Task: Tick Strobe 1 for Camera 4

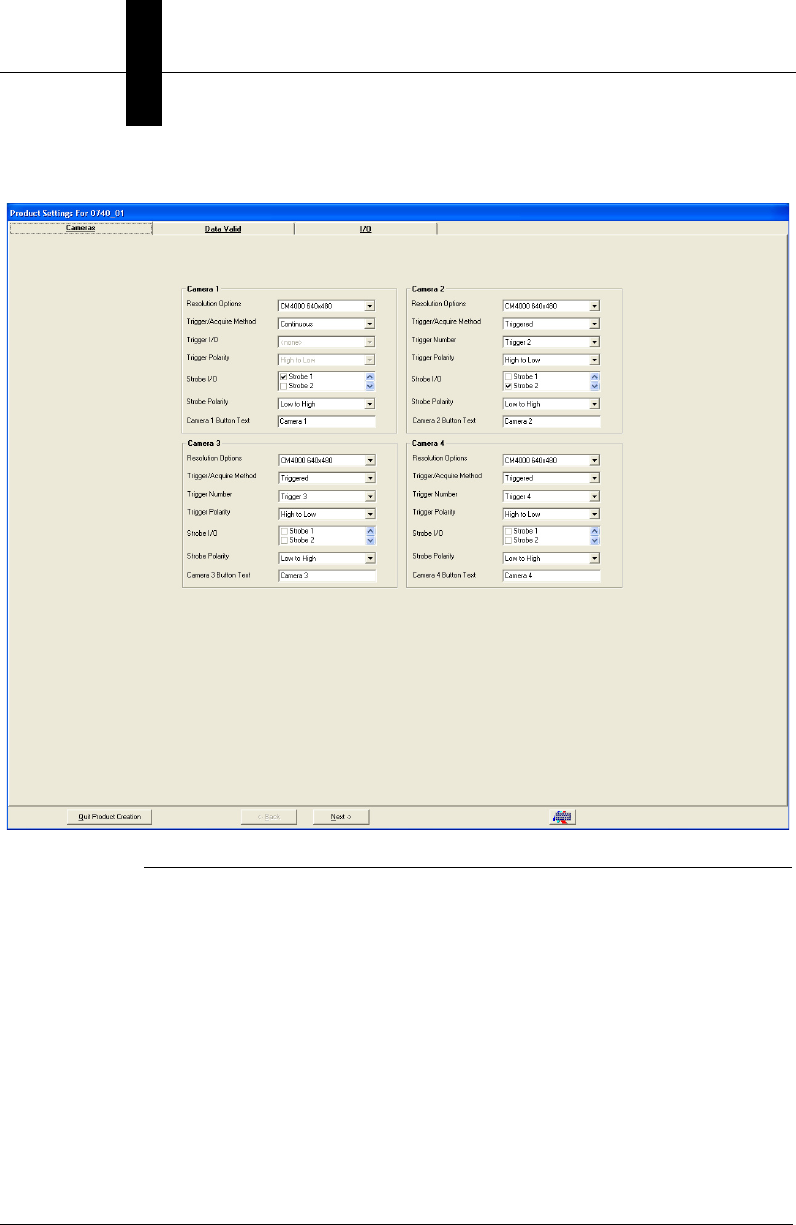Action: pos(508,531)
